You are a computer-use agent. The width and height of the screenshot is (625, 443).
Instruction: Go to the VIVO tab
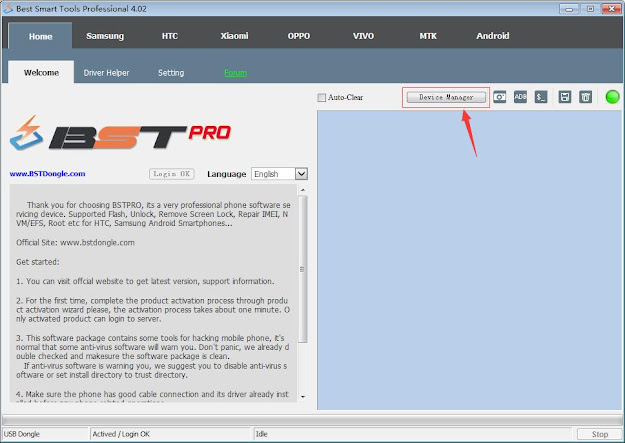coord(364,36)
